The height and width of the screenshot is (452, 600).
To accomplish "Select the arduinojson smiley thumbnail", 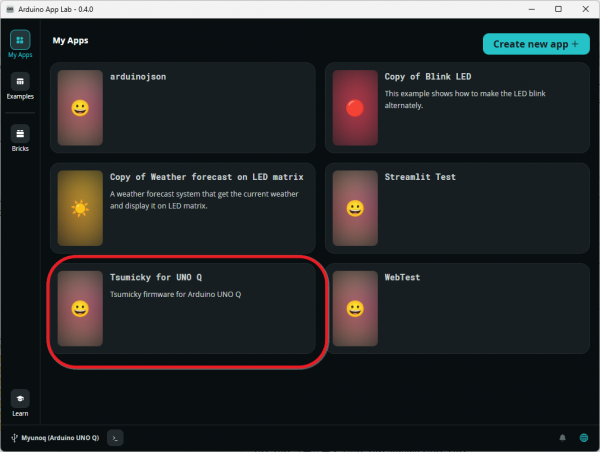I will [80, 108].
